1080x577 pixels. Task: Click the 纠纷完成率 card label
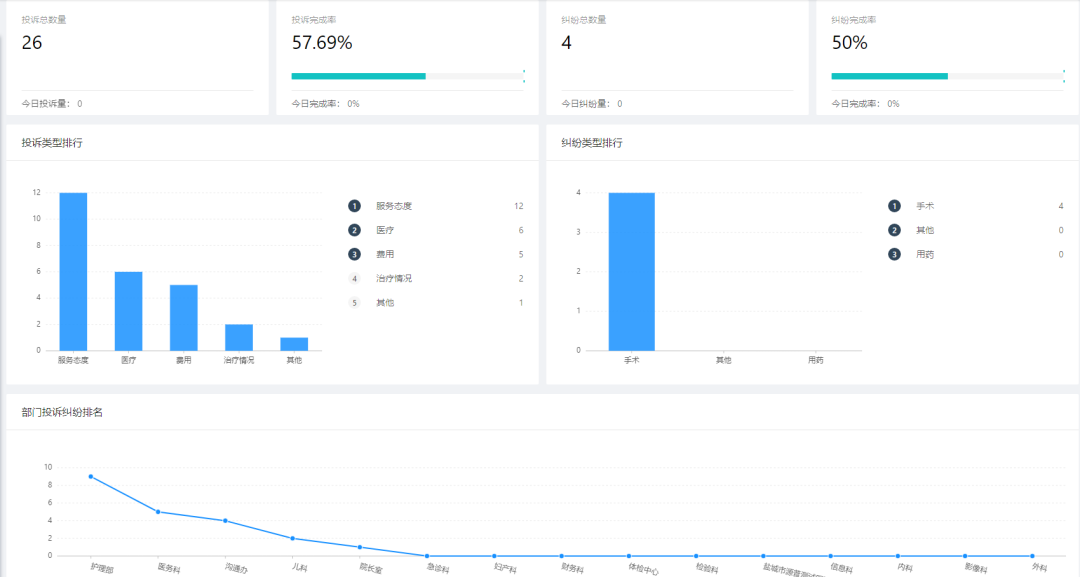(x=853, y=19)
